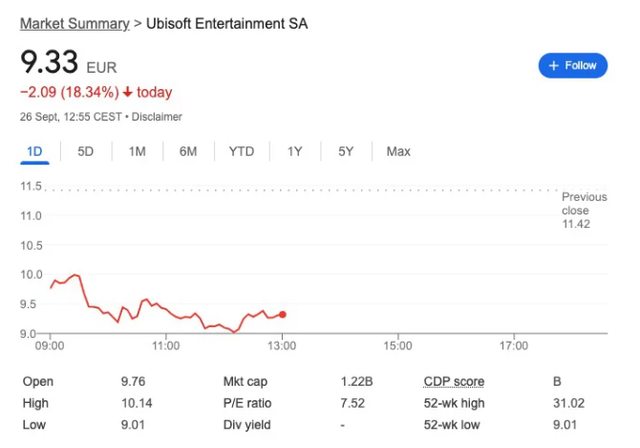Show the 1M chart range
This screenshot has width=640, height=448.
(x=137, y=152)
